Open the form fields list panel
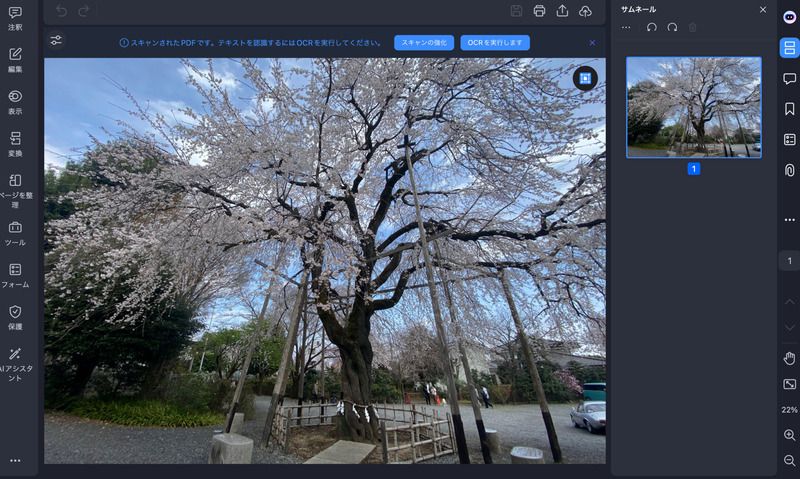 (789, 139)
